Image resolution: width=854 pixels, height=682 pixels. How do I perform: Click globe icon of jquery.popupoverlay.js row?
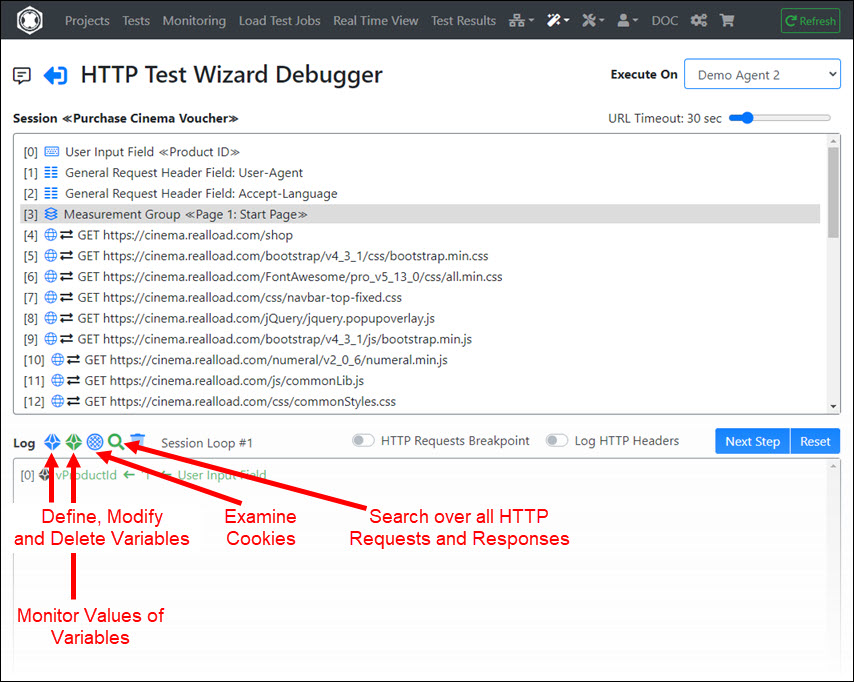point(51,318)
